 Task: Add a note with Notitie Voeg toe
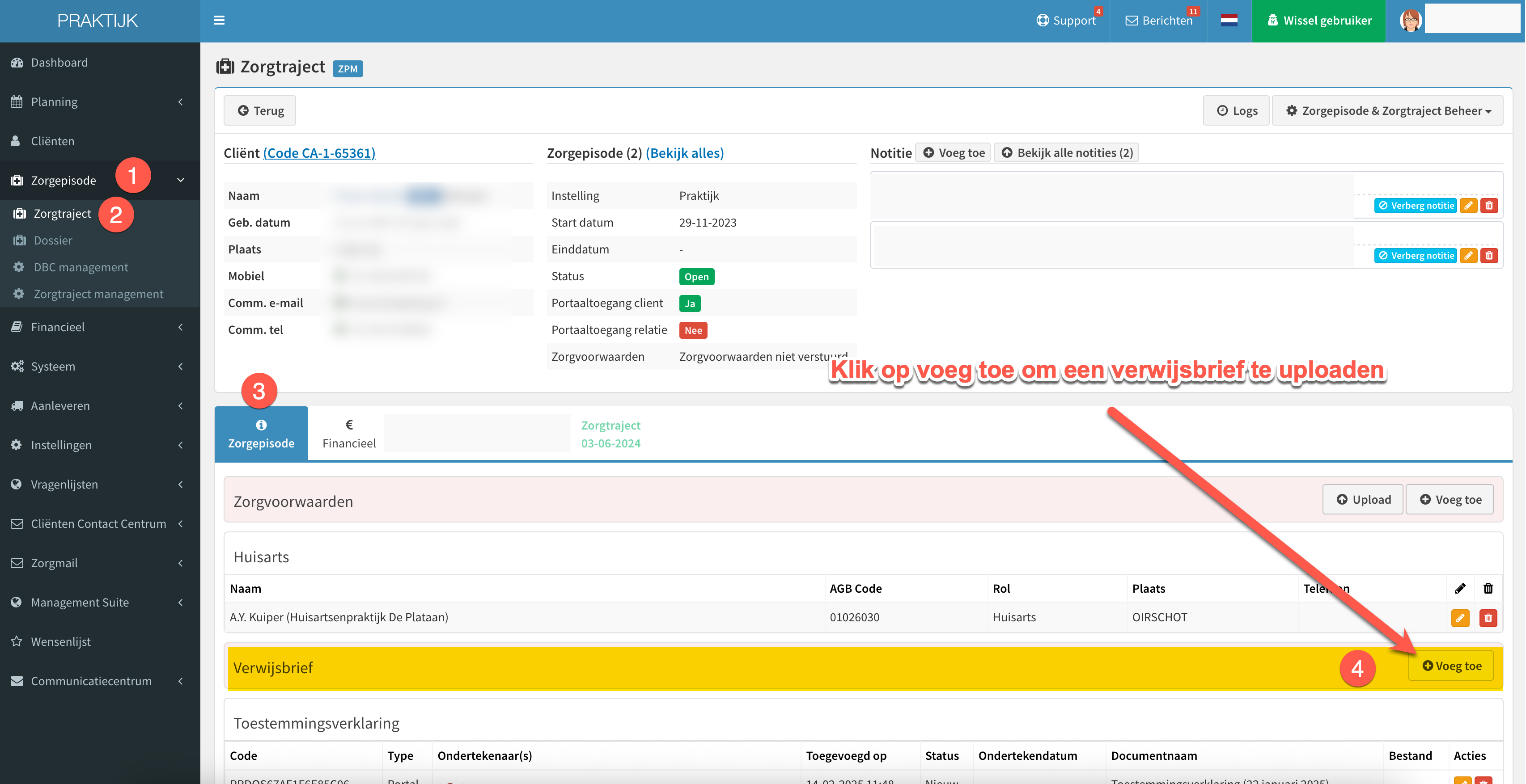[953, 153]
